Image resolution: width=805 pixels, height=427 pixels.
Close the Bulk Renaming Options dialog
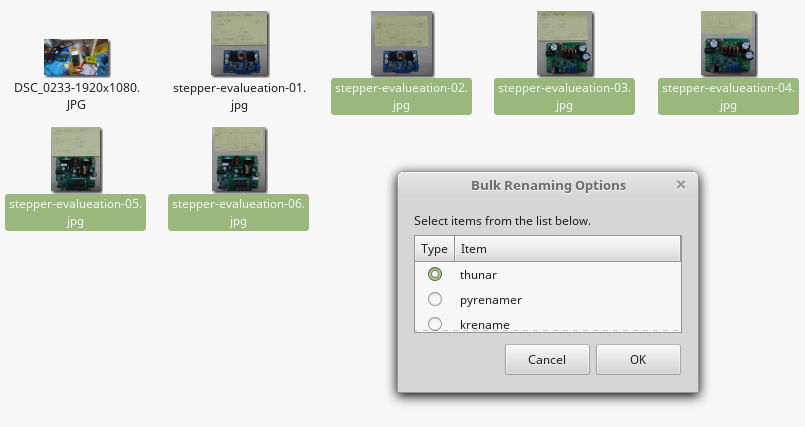(x=681, y=185)
